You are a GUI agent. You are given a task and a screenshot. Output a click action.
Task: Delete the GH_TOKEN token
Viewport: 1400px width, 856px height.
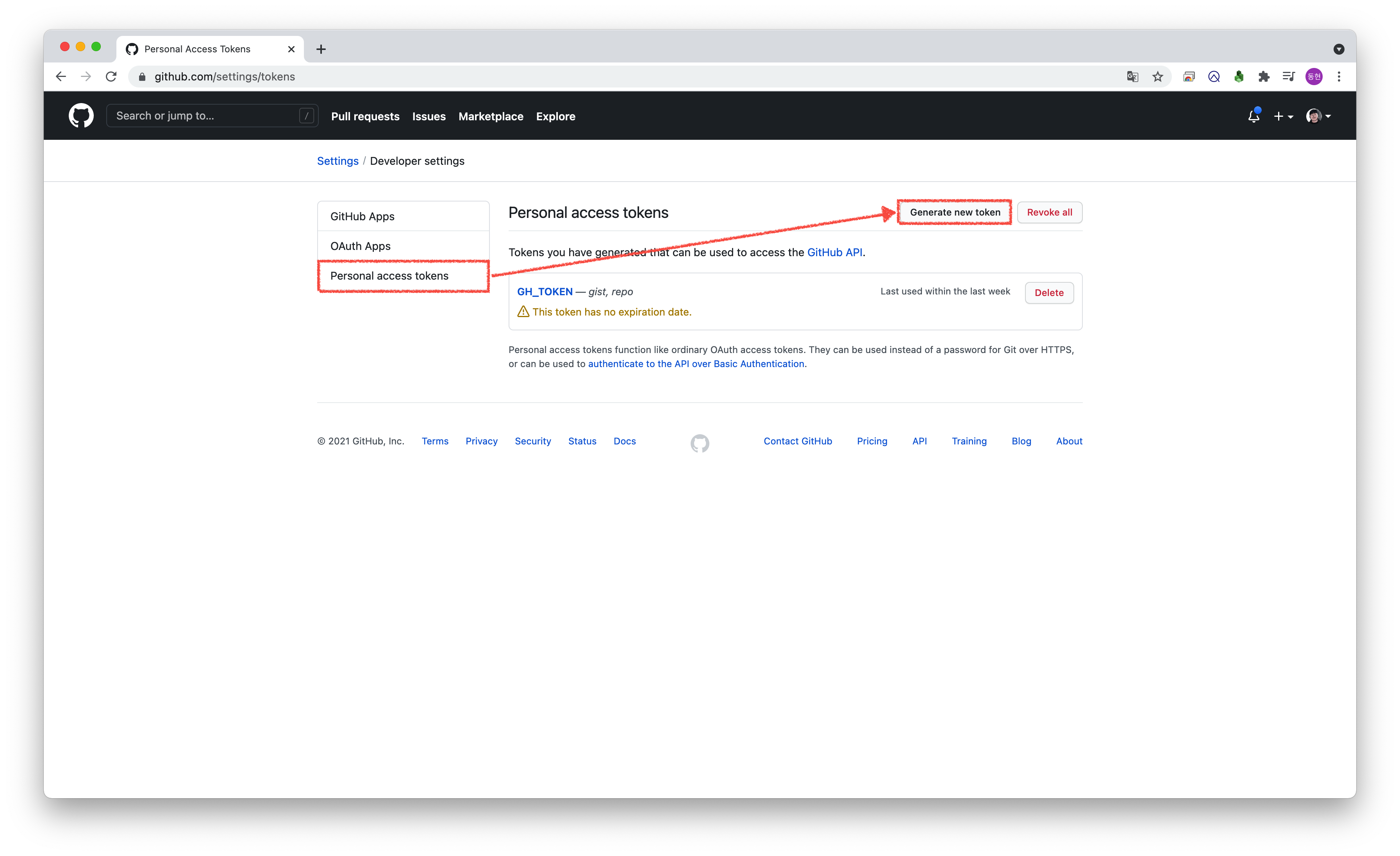[x=1049, y=292]
